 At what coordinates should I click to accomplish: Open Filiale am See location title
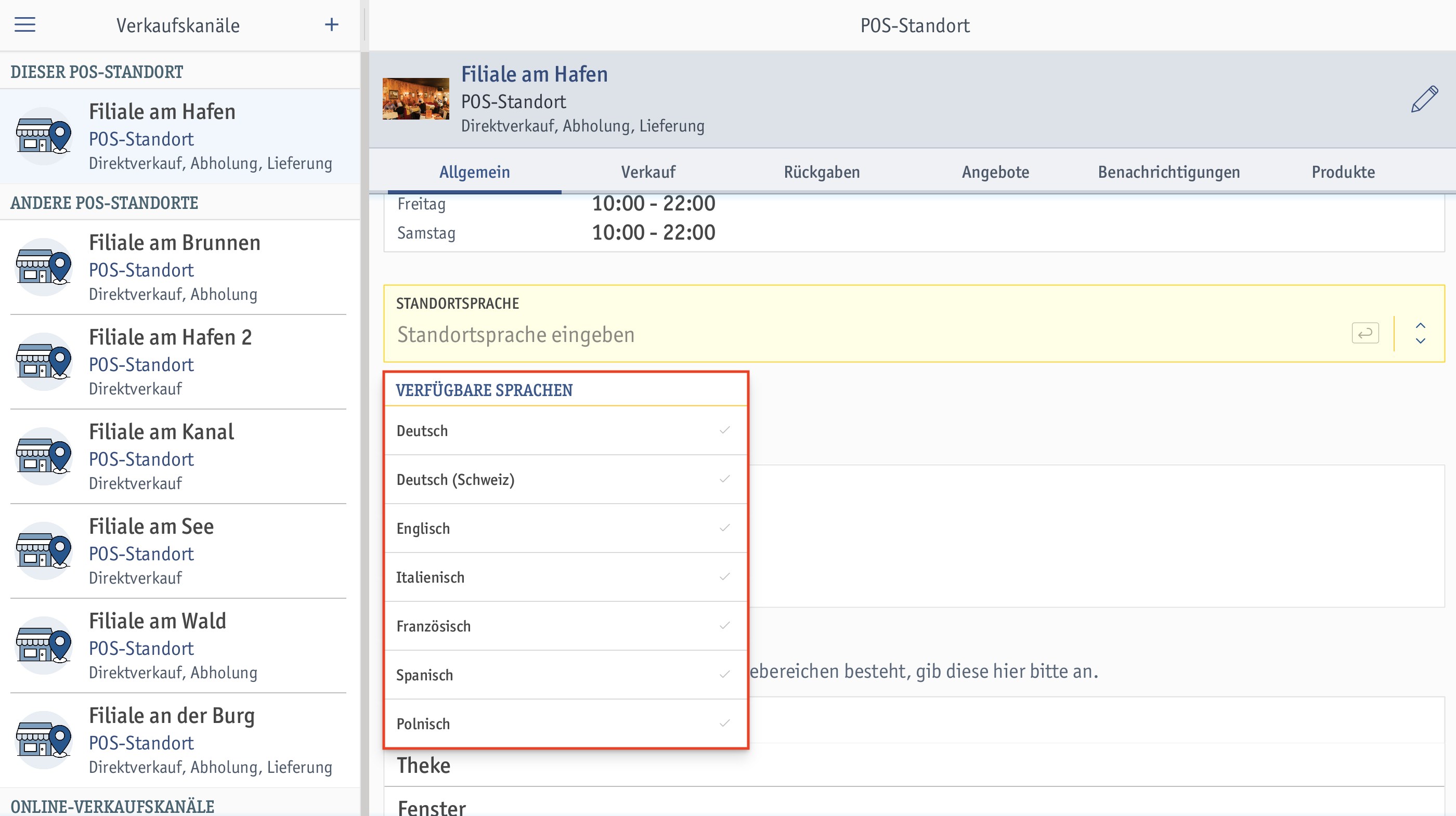[x=151, y=526]
